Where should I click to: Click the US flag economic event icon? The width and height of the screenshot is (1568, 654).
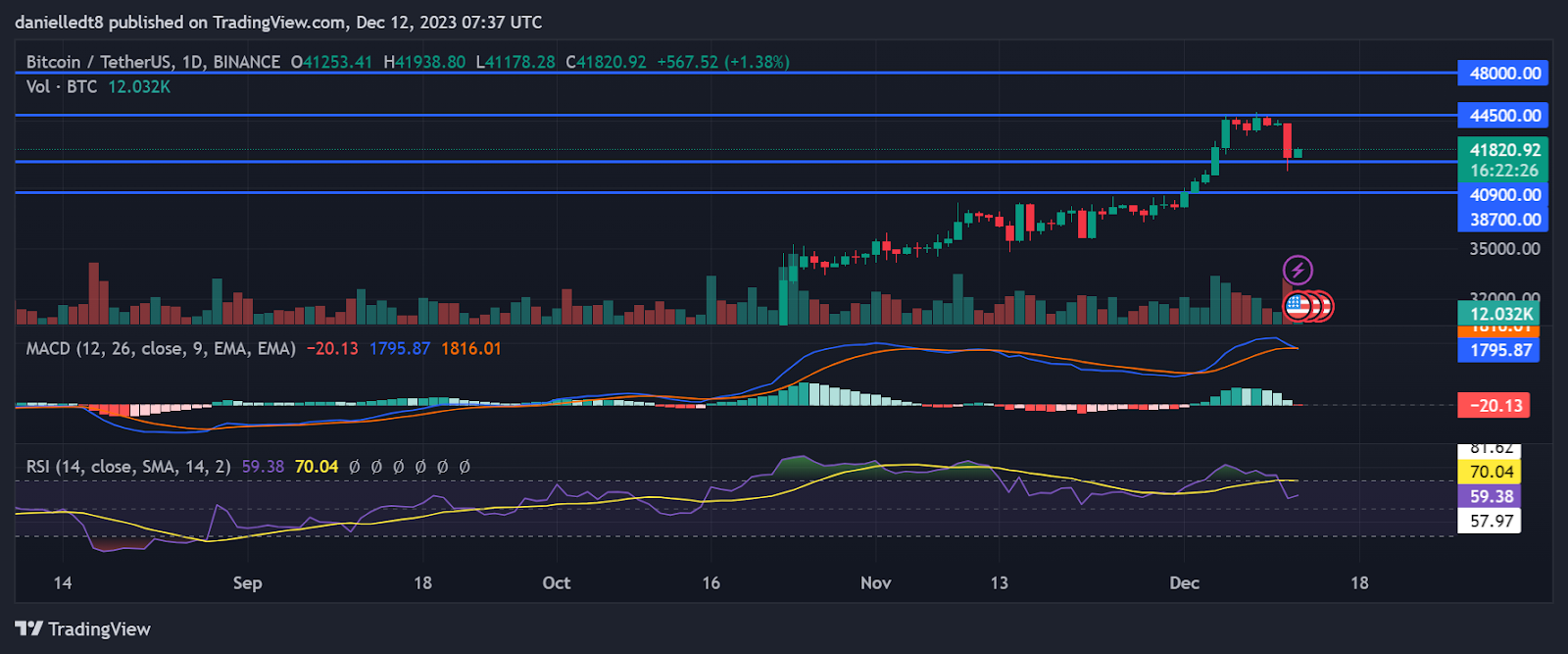tap(1298, 307)
